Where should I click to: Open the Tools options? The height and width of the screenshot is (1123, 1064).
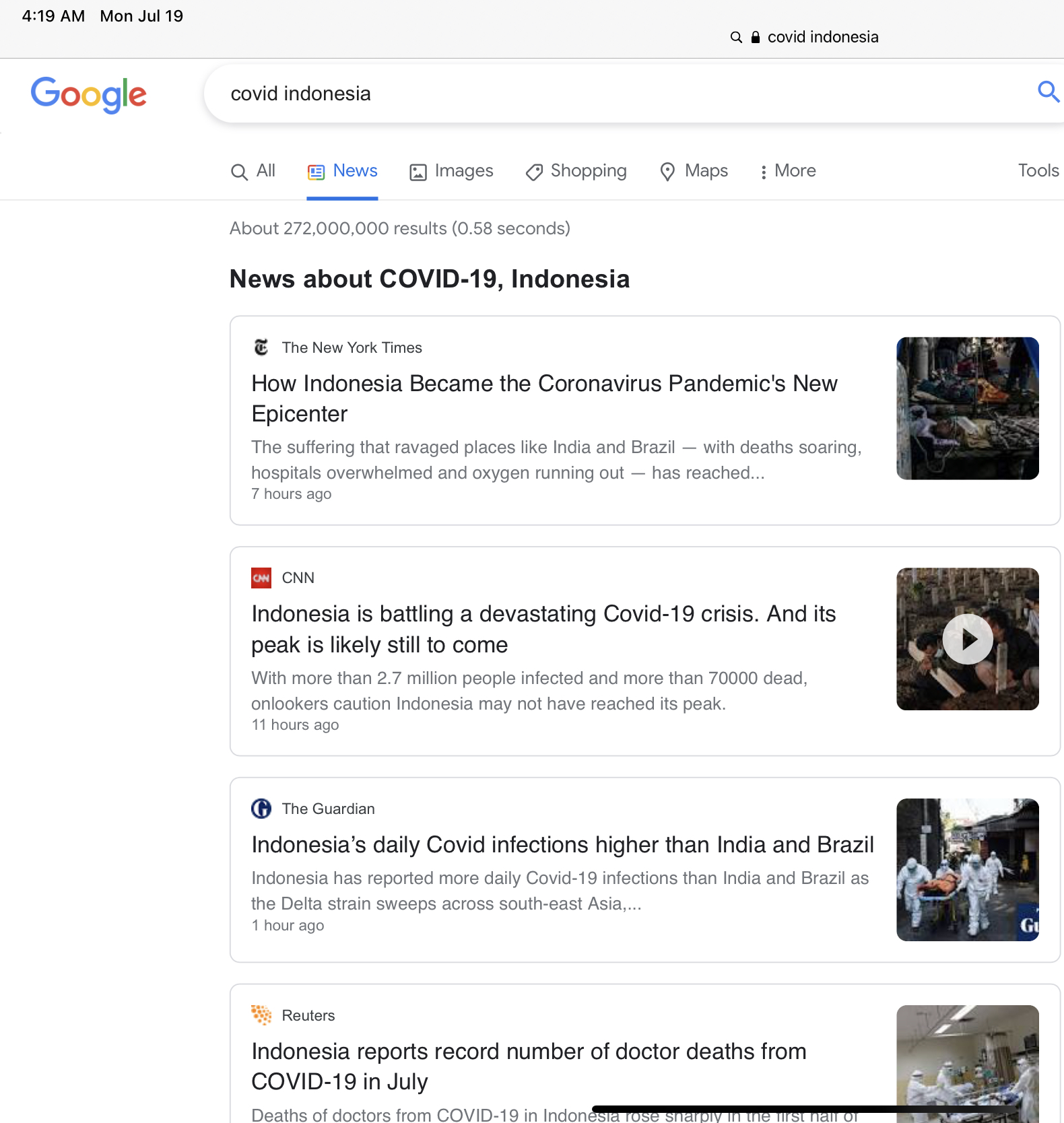[x=1038, y=171]
